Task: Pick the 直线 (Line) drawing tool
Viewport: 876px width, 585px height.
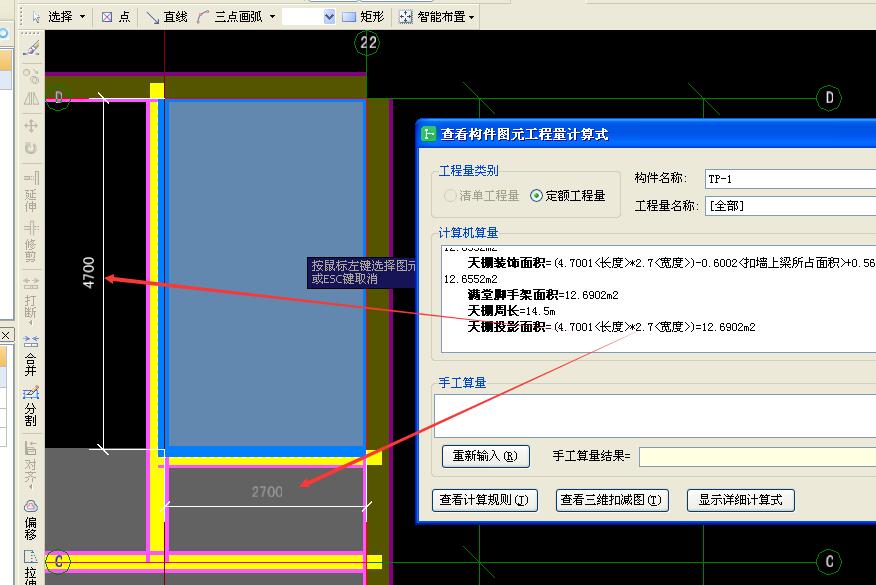Action: pos(166,17)
